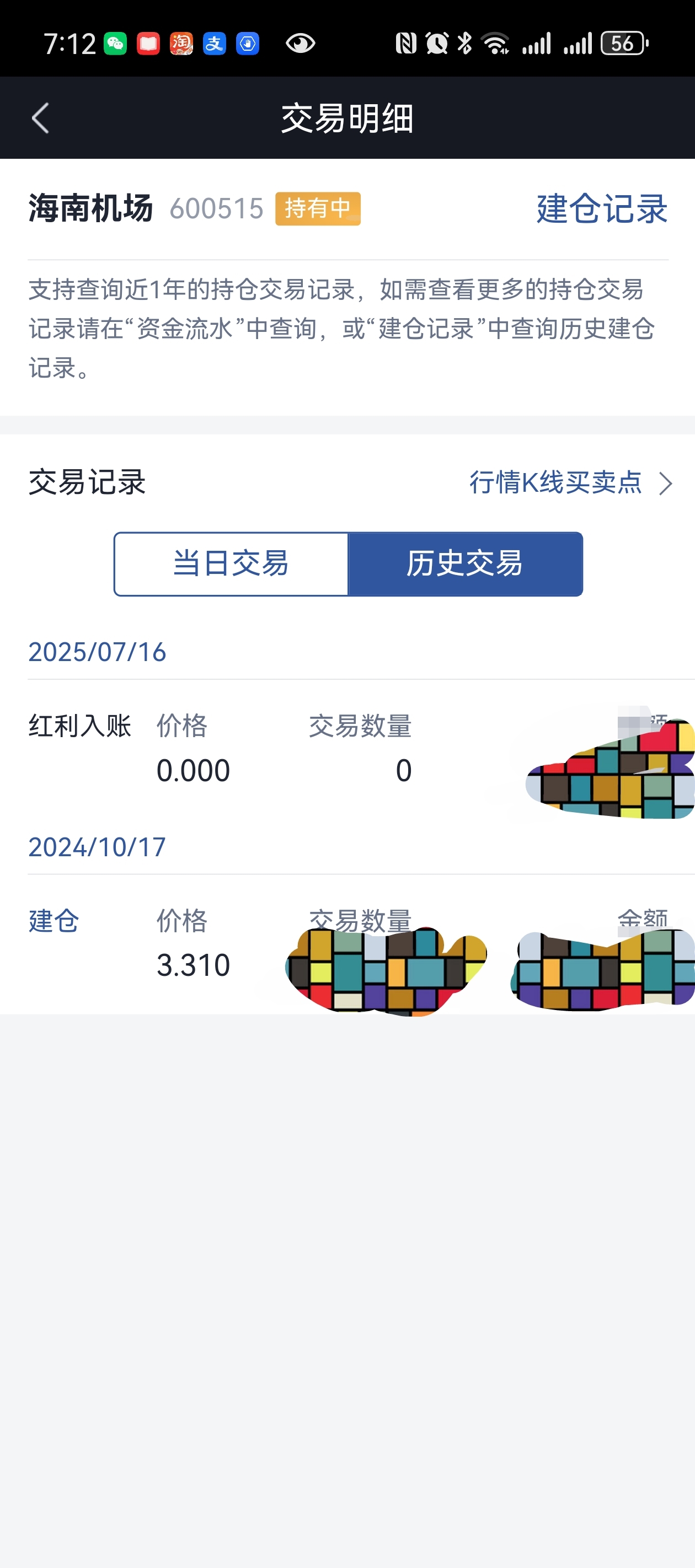This screenshot has width=695, height=1568.
Task: Tap the Alipay notification icon
Action: click(215, 43)
